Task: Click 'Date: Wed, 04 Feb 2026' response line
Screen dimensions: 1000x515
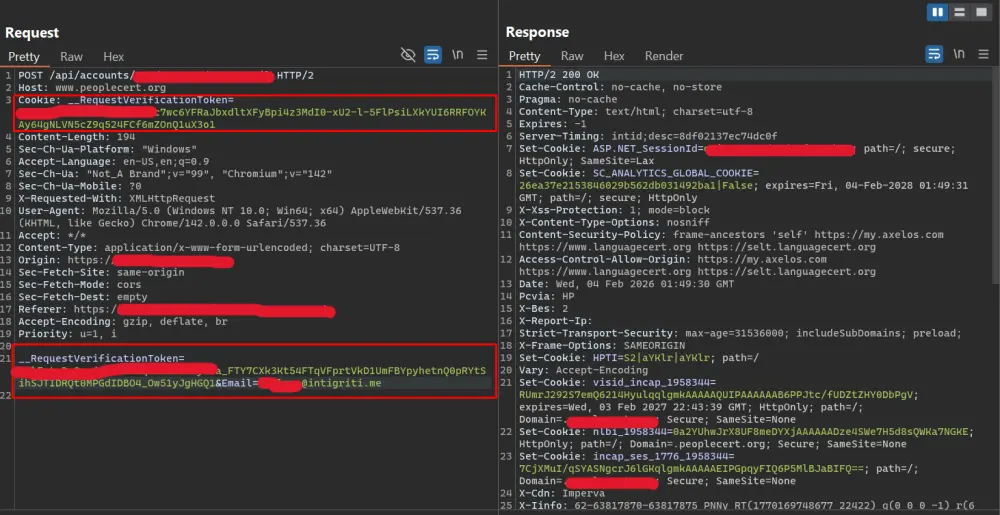Action: pyautogui.click(x=626, y=284)
